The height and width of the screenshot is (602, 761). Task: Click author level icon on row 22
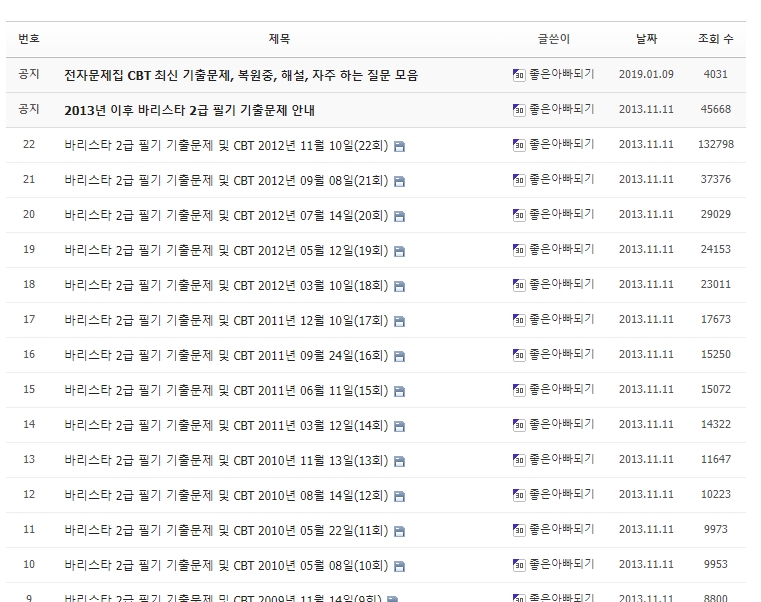pos(519,145)
